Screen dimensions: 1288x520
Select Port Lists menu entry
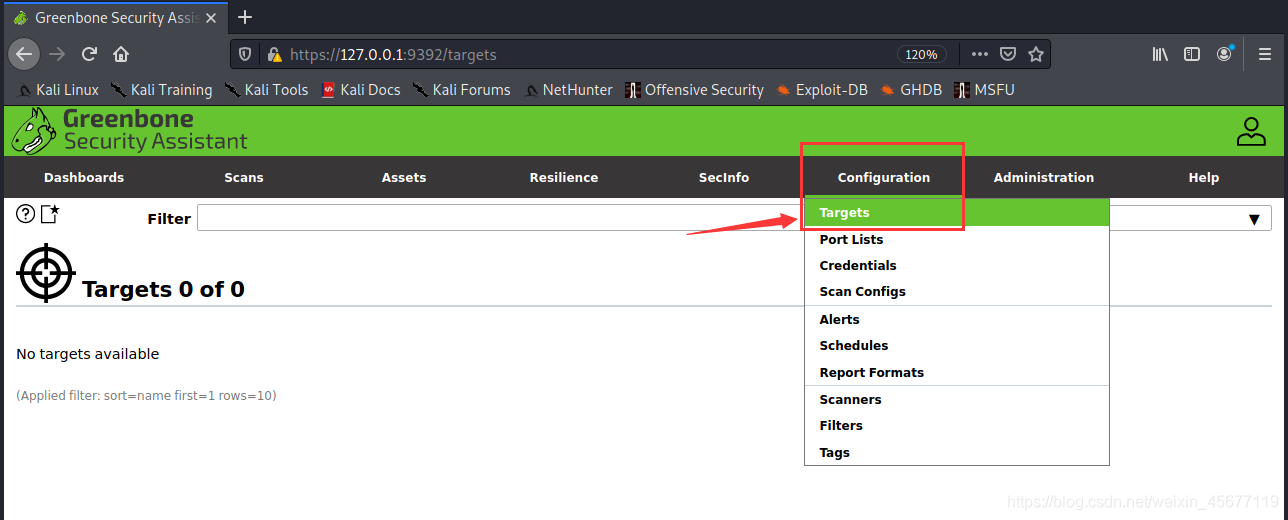click(957, 239)
